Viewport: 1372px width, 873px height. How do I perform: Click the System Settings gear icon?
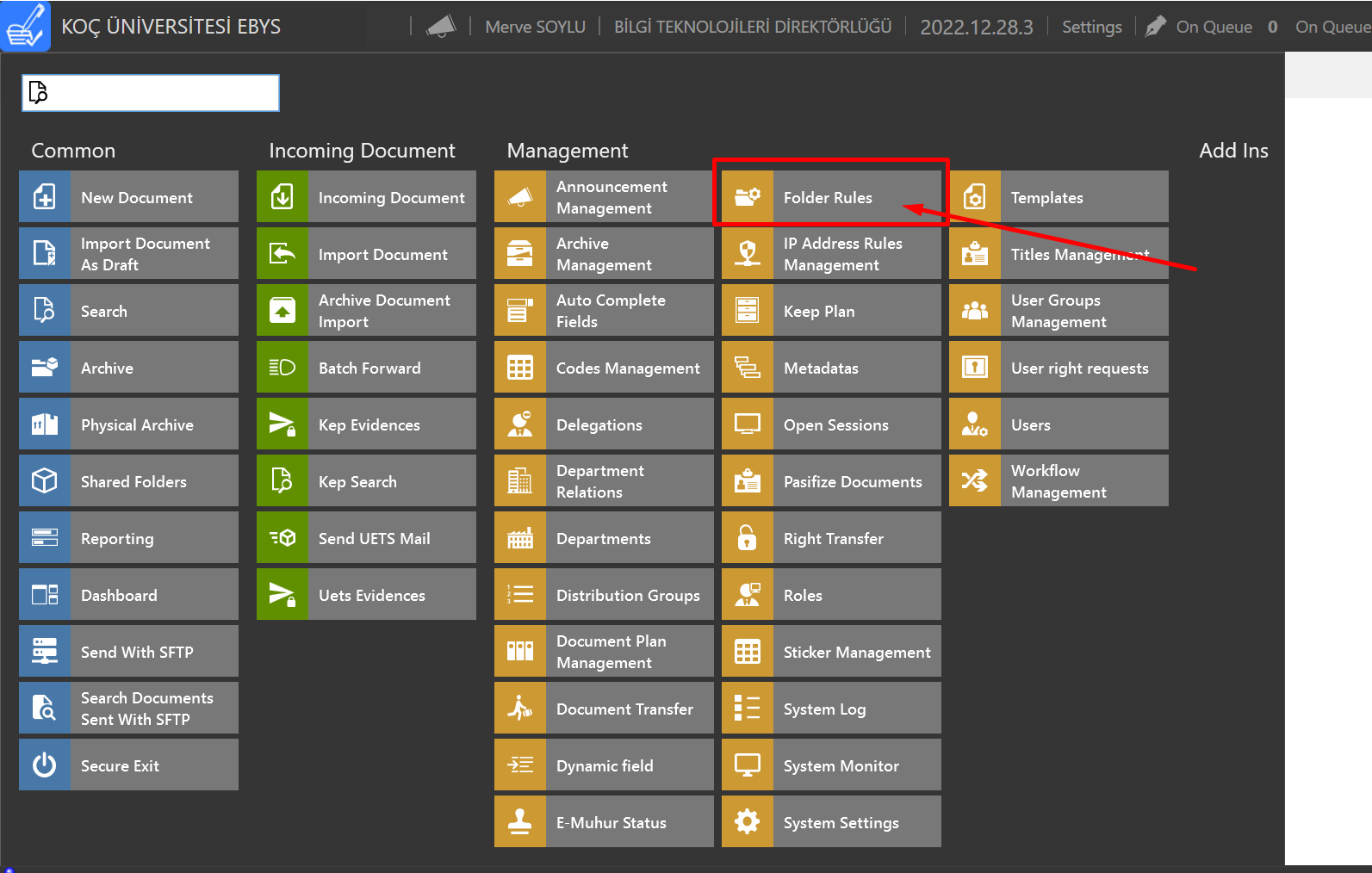[x=747, y=822]
